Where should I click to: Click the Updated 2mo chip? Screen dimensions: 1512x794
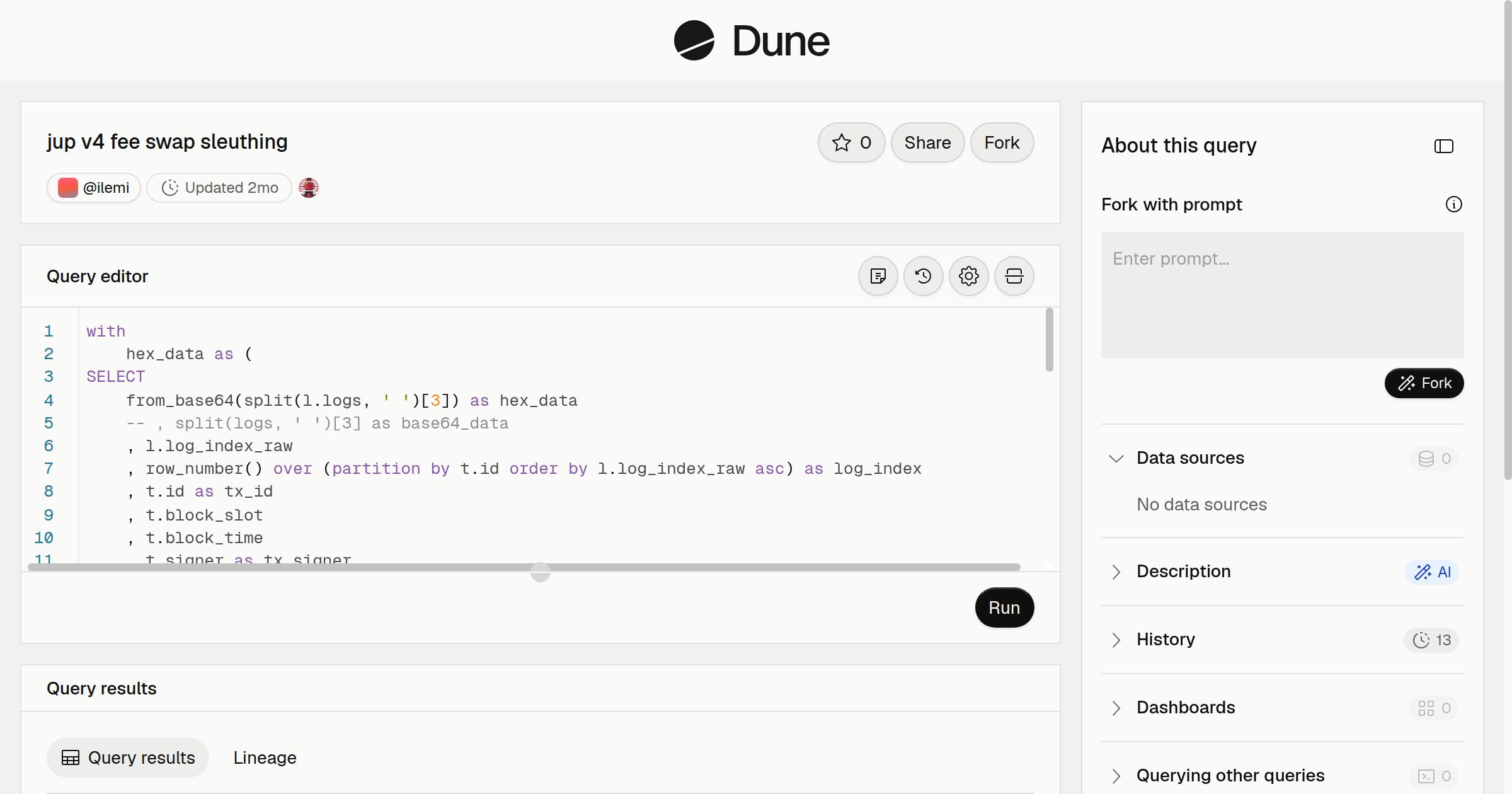pos(219,188)
